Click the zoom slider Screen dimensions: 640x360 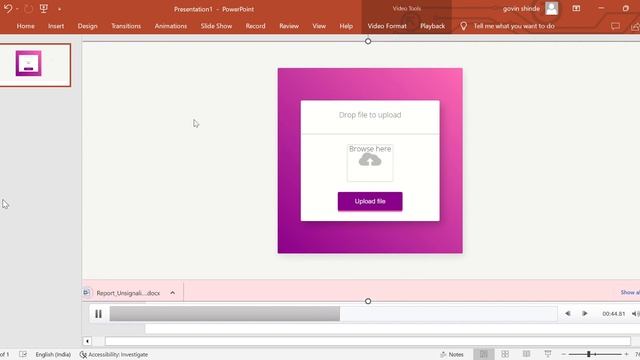595,354
